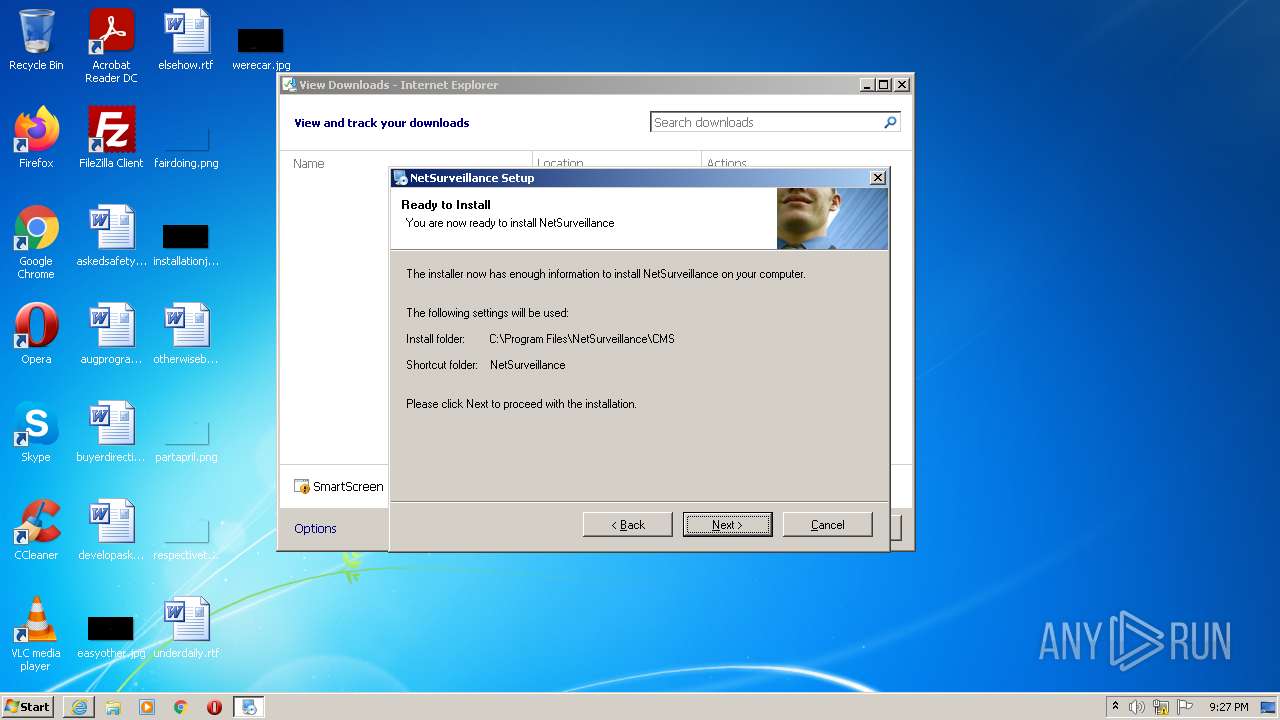Minimize the View Downloads window
Image resolution: width=1280 pixels, height=720 pixels.
point(867,85)
